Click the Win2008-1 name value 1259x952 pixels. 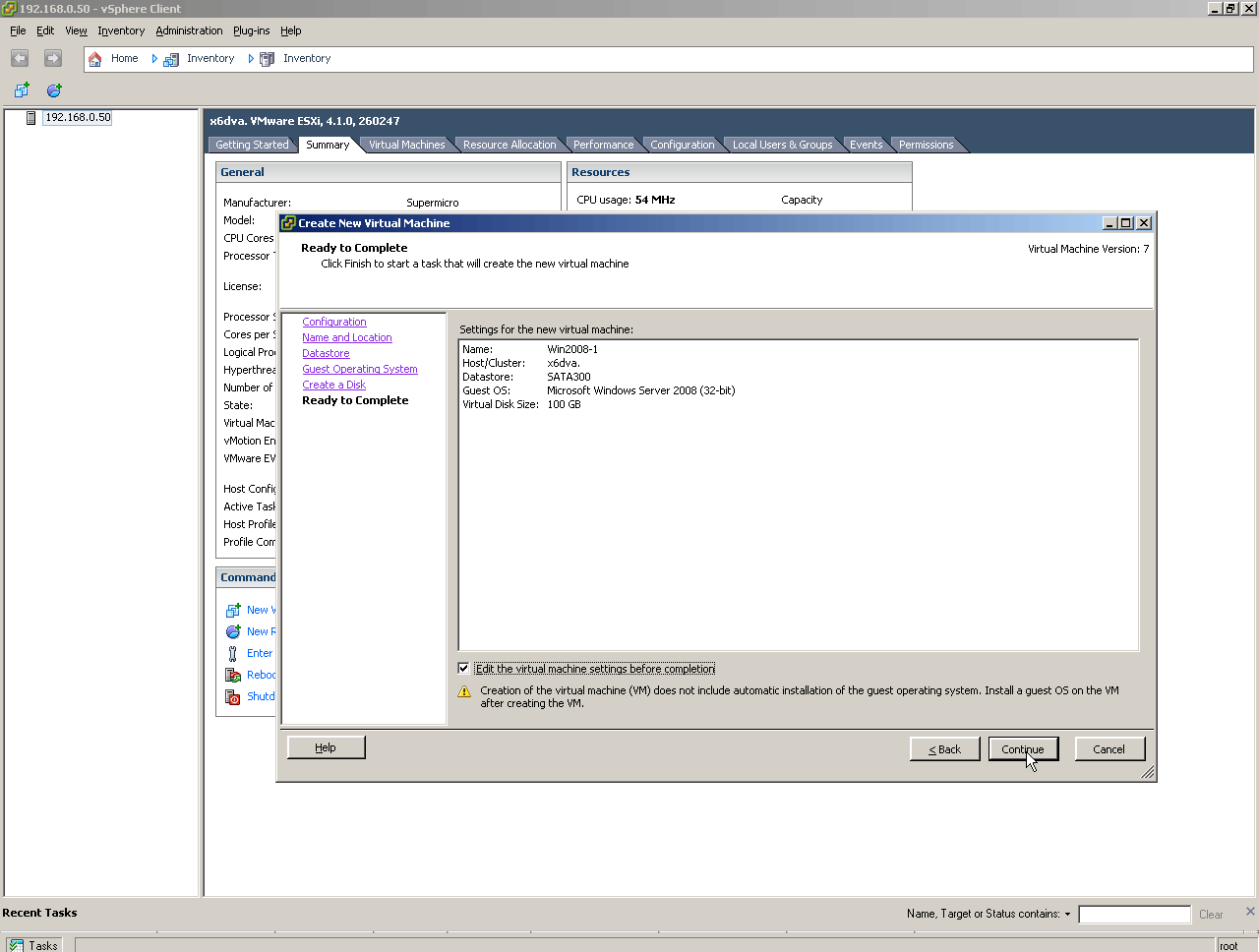point(572,349)
